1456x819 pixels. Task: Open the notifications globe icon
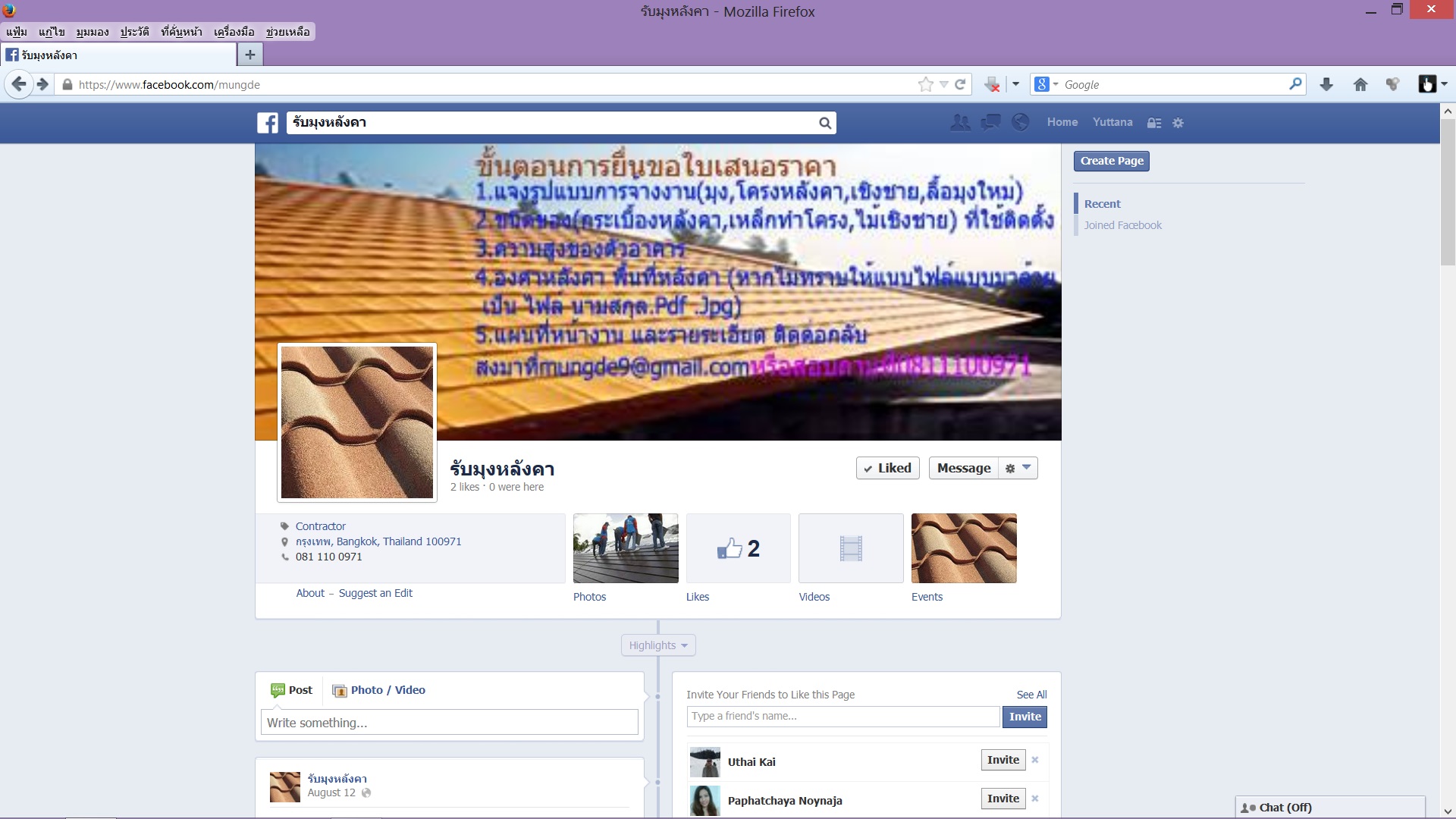tap(1020, 122)
